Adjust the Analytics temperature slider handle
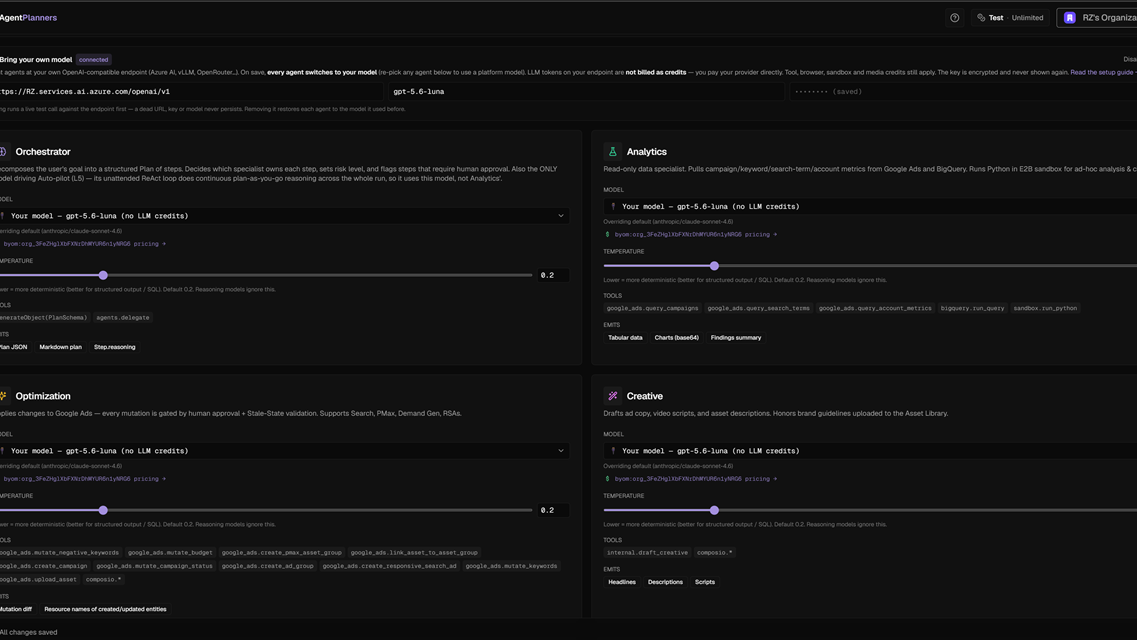The image size is (1137, 640). [714, 266]
